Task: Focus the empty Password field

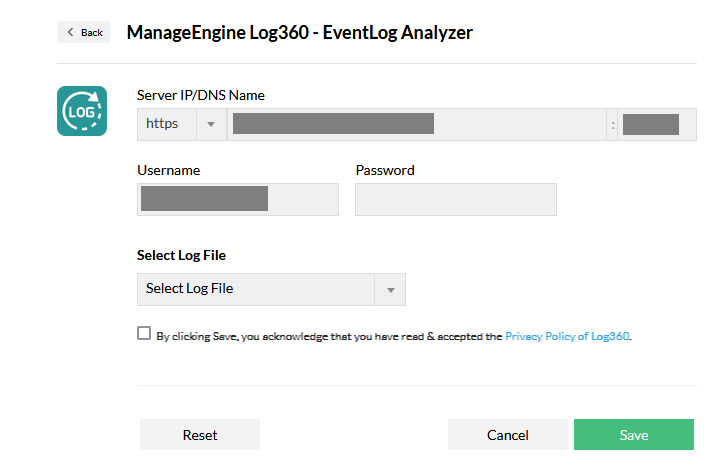Action: click(455, 199)
